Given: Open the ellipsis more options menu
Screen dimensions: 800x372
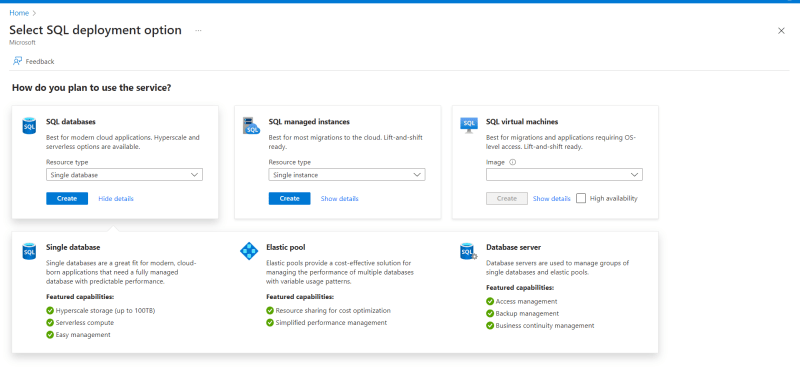Looking at the screenshot, I should [198, 31].
